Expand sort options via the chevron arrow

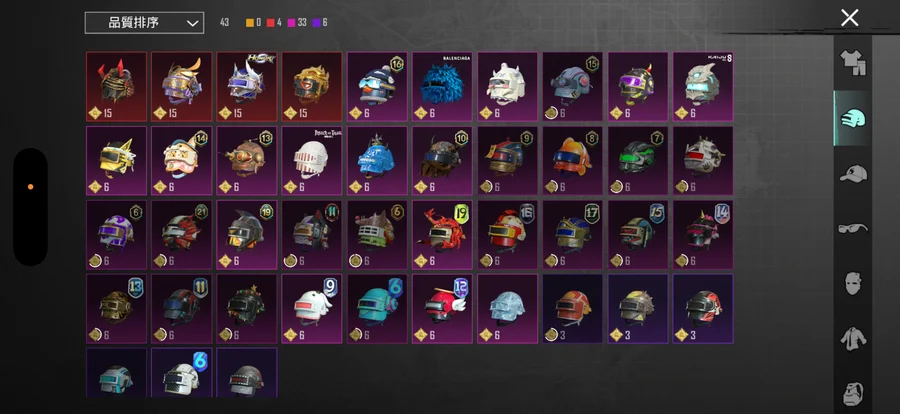[x=192, y=24]
